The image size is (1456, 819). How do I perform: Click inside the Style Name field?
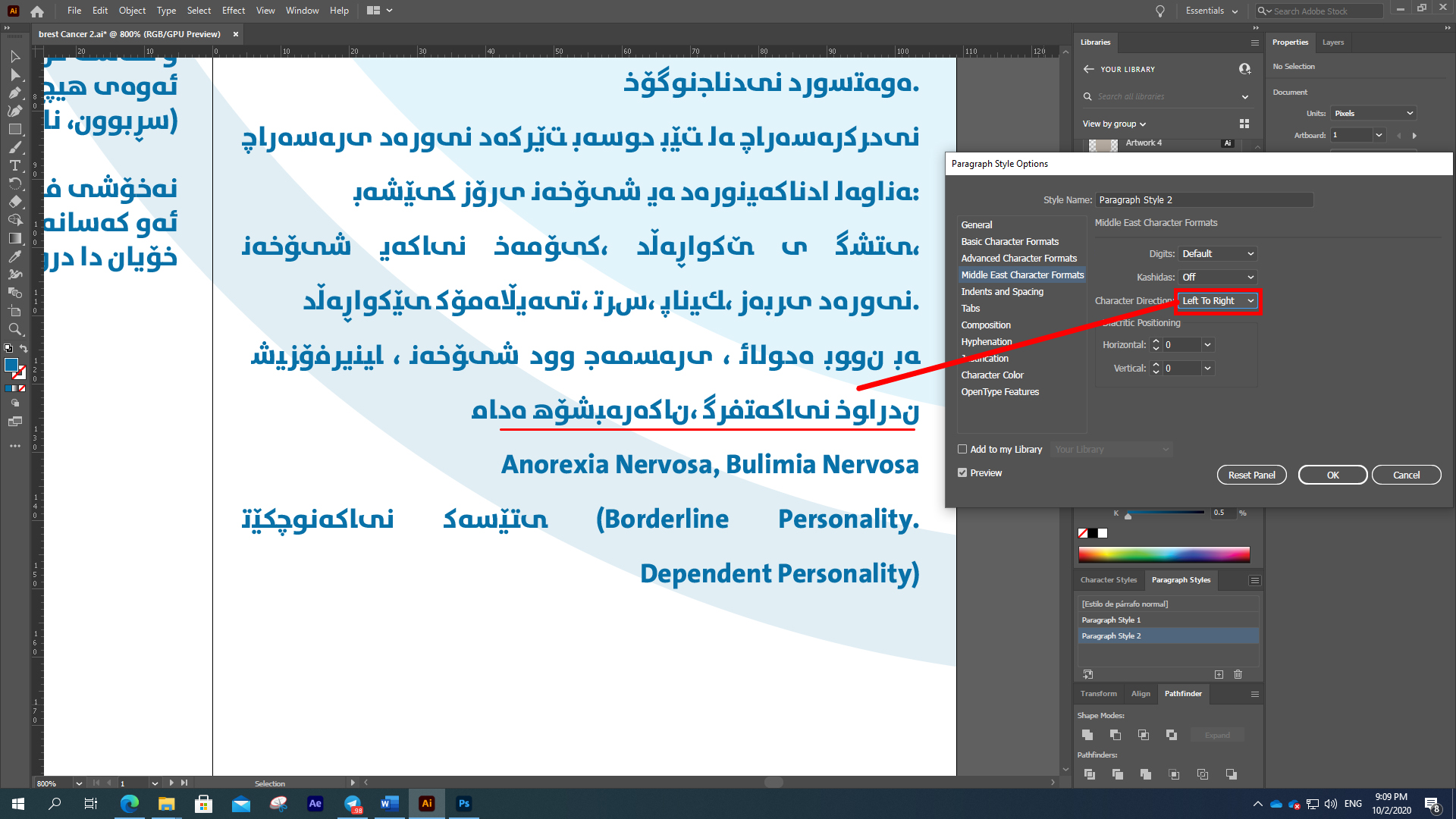1204,199
